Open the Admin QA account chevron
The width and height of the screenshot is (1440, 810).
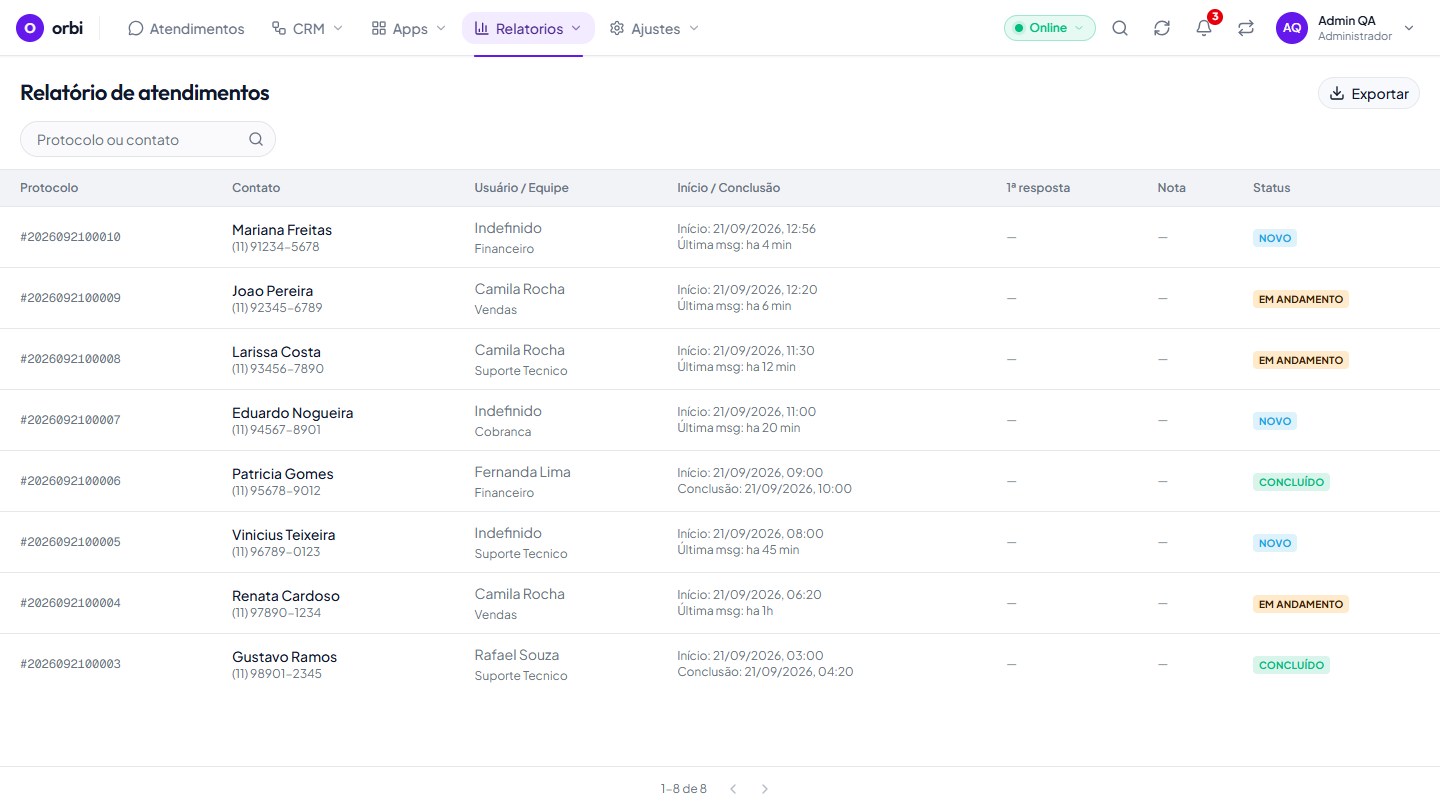click(x=1409, y=28)
